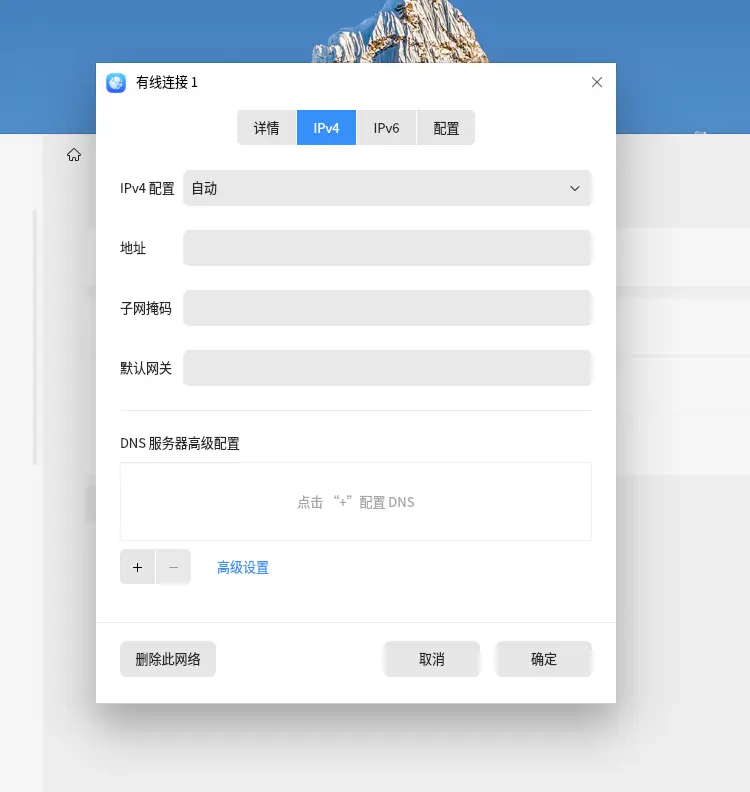
Task: Close the 有线连接 1 dialog
Action: pyautogui.click(x=596, y=82)
